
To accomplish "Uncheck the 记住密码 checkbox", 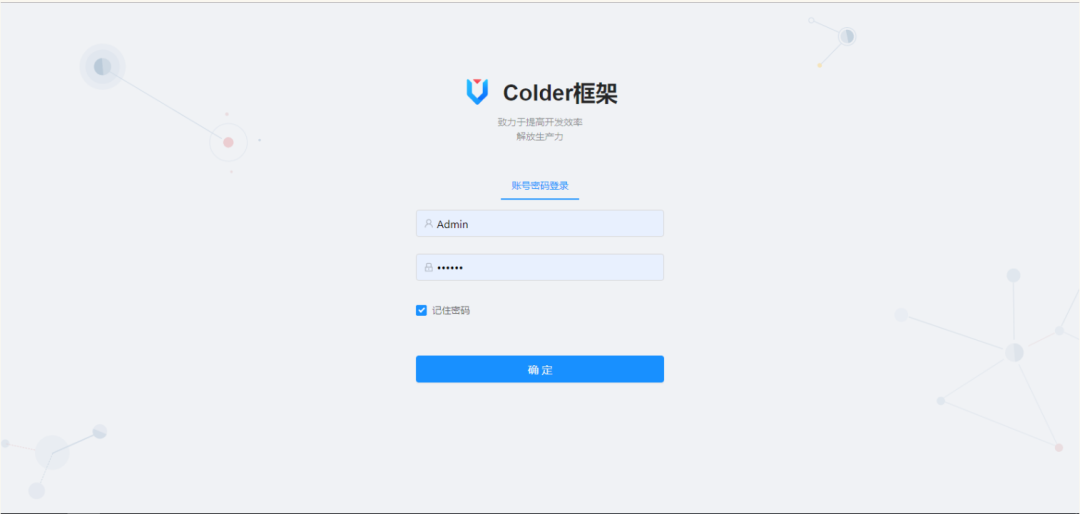I will pyautogui.click(x=422, y=311).
